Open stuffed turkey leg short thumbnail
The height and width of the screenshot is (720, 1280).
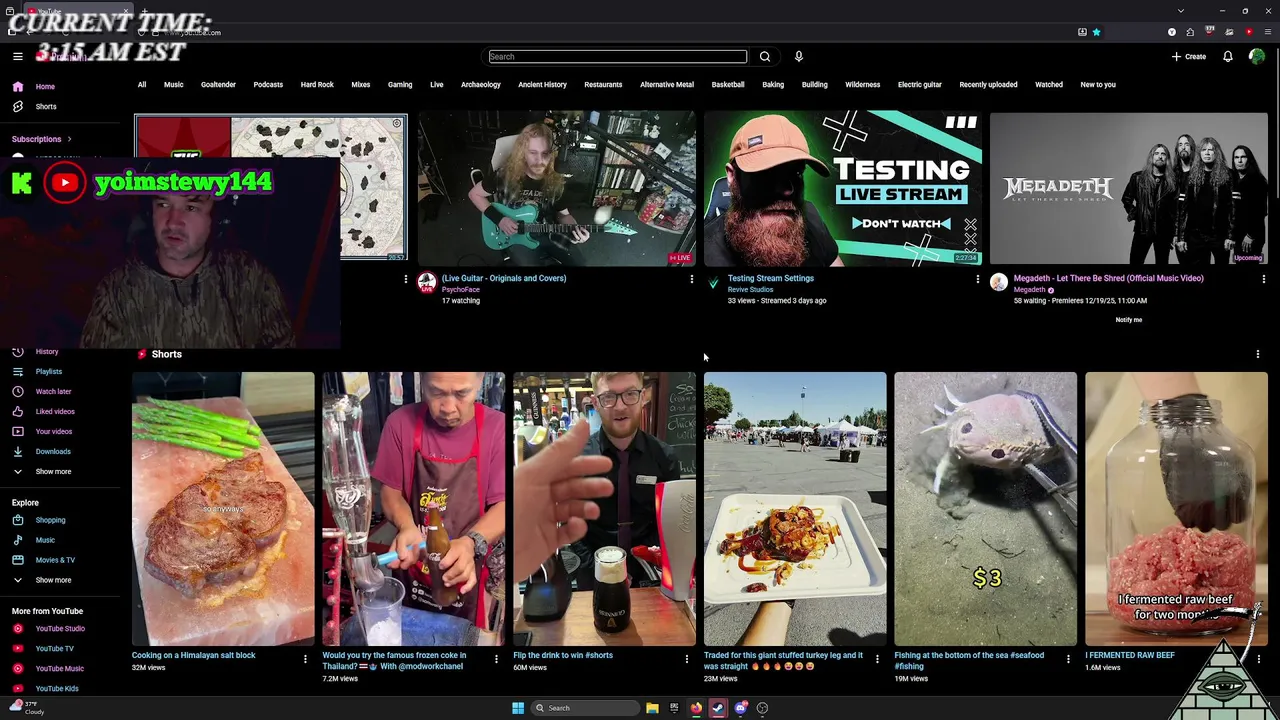tap(795, 509)
